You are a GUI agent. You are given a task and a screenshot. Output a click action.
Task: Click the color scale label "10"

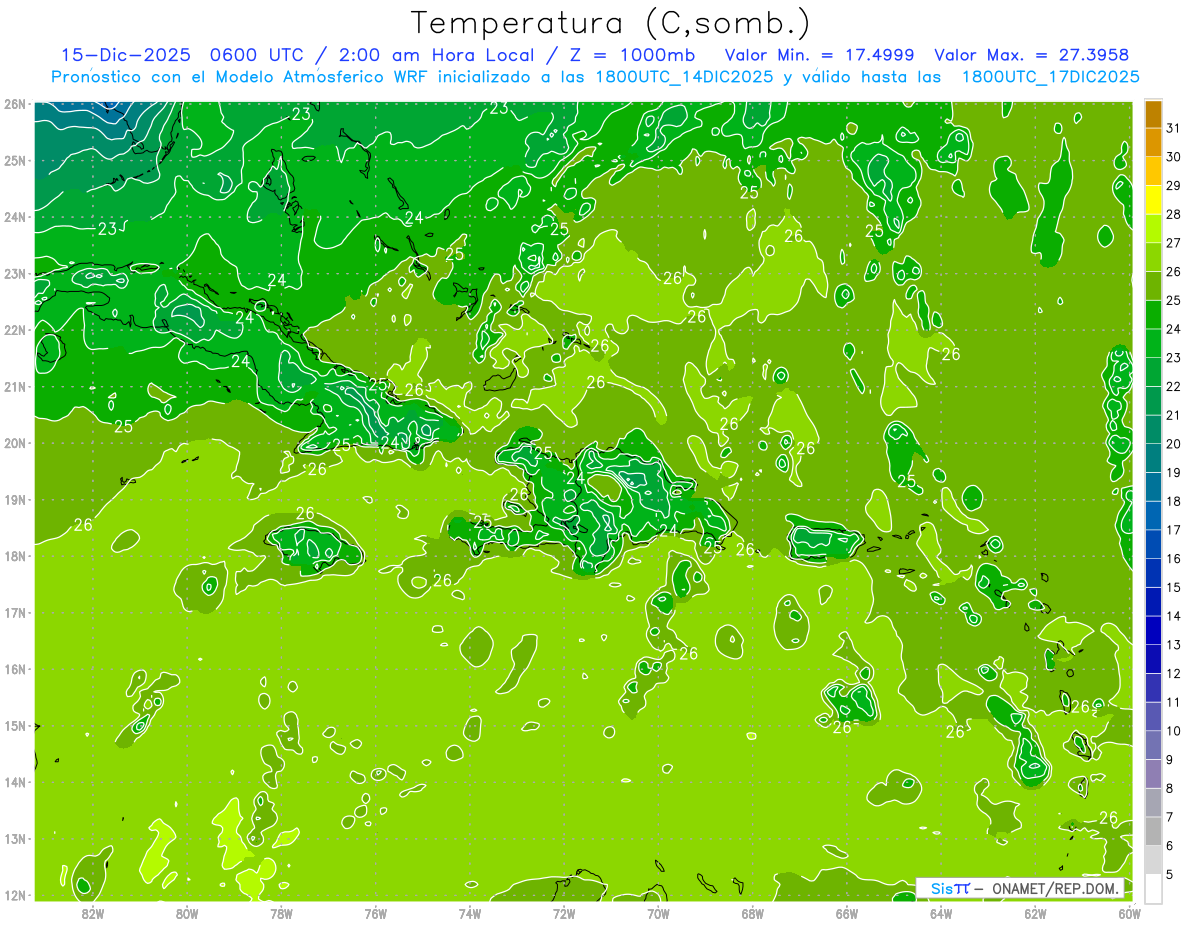(x=1174, y=731)
